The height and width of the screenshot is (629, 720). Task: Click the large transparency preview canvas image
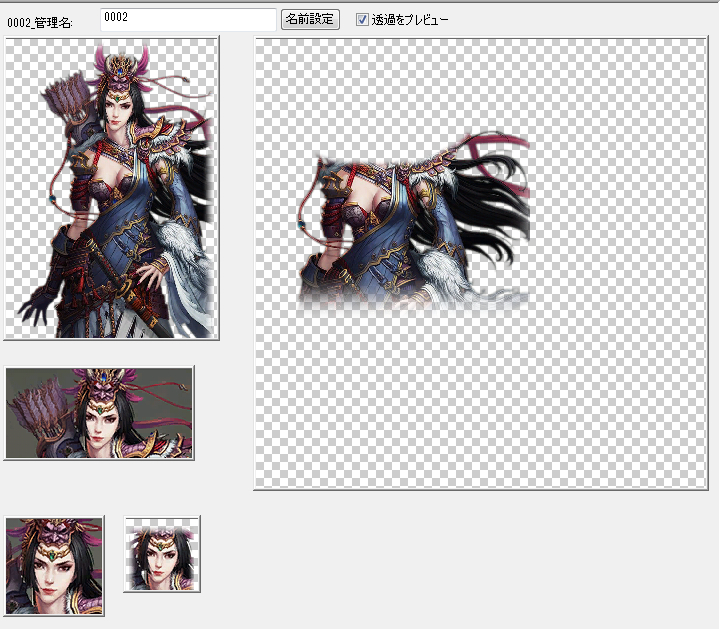(481, 264)
